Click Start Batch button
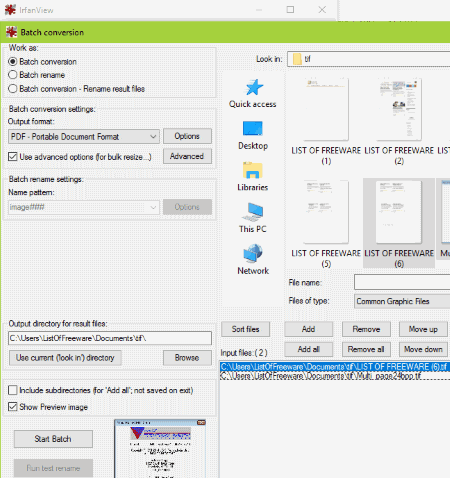 (x=53, y=439)
